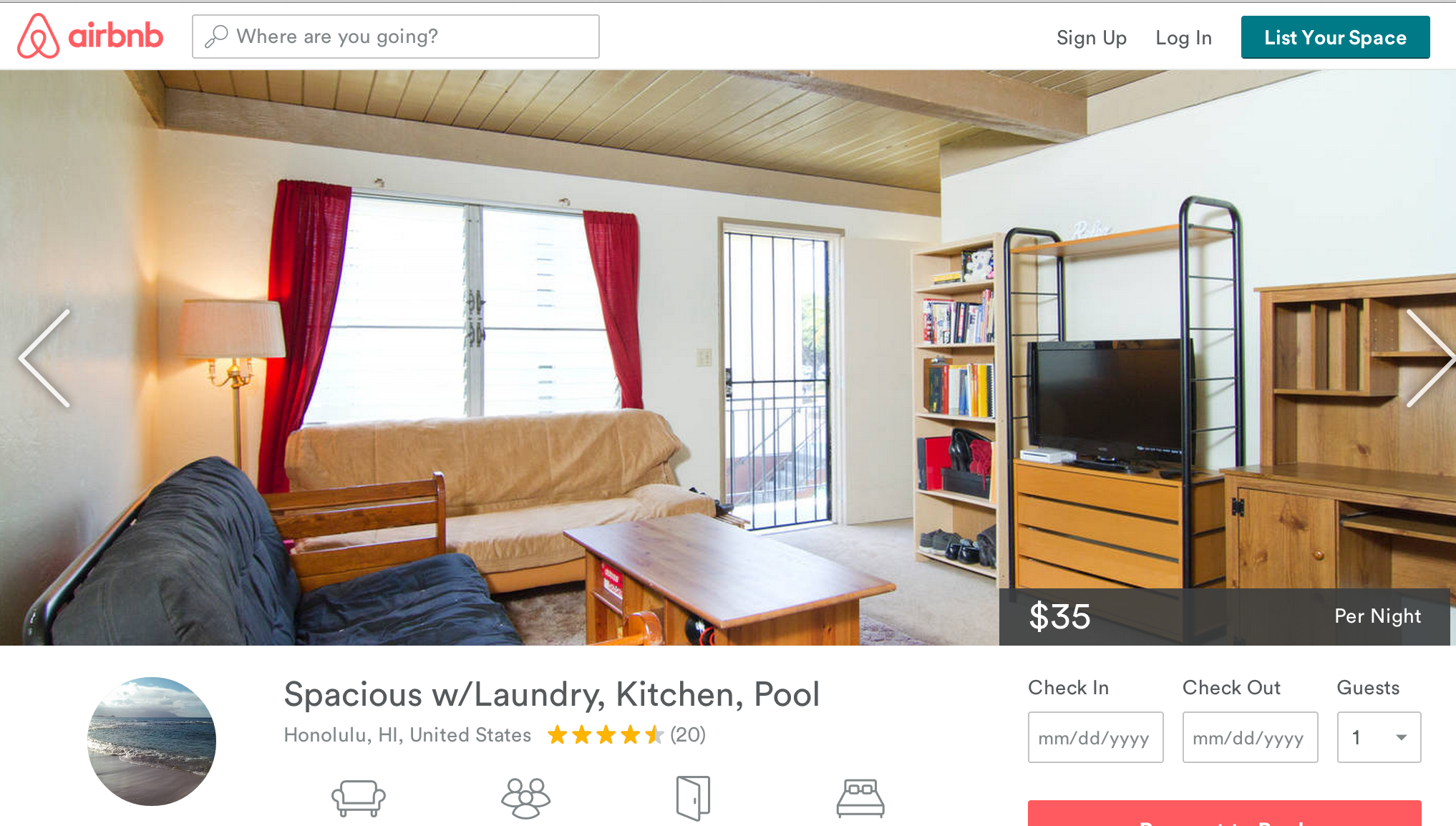Show the next photo with right arrow
This screenshot has width=1456, height=826.
point(1430,358)
